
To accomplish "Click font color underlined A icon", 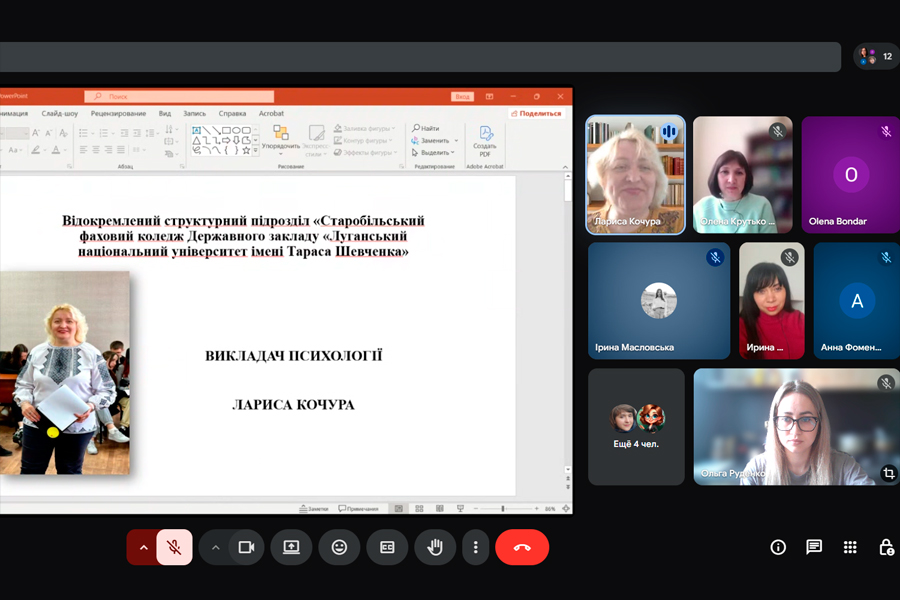I will pyautogui.click(x=56, y=150).
